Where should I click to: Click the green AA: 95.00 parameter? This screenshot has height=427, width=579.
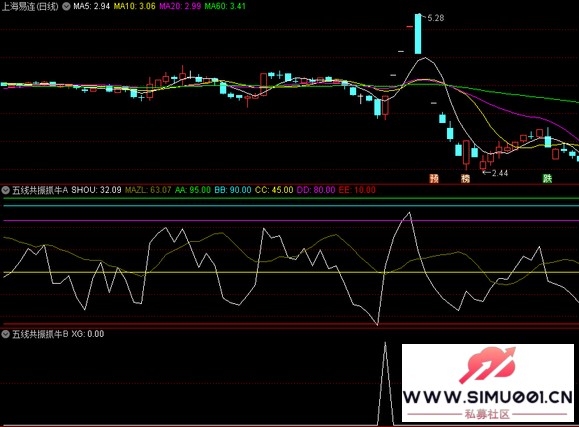[x=193, y=190]
